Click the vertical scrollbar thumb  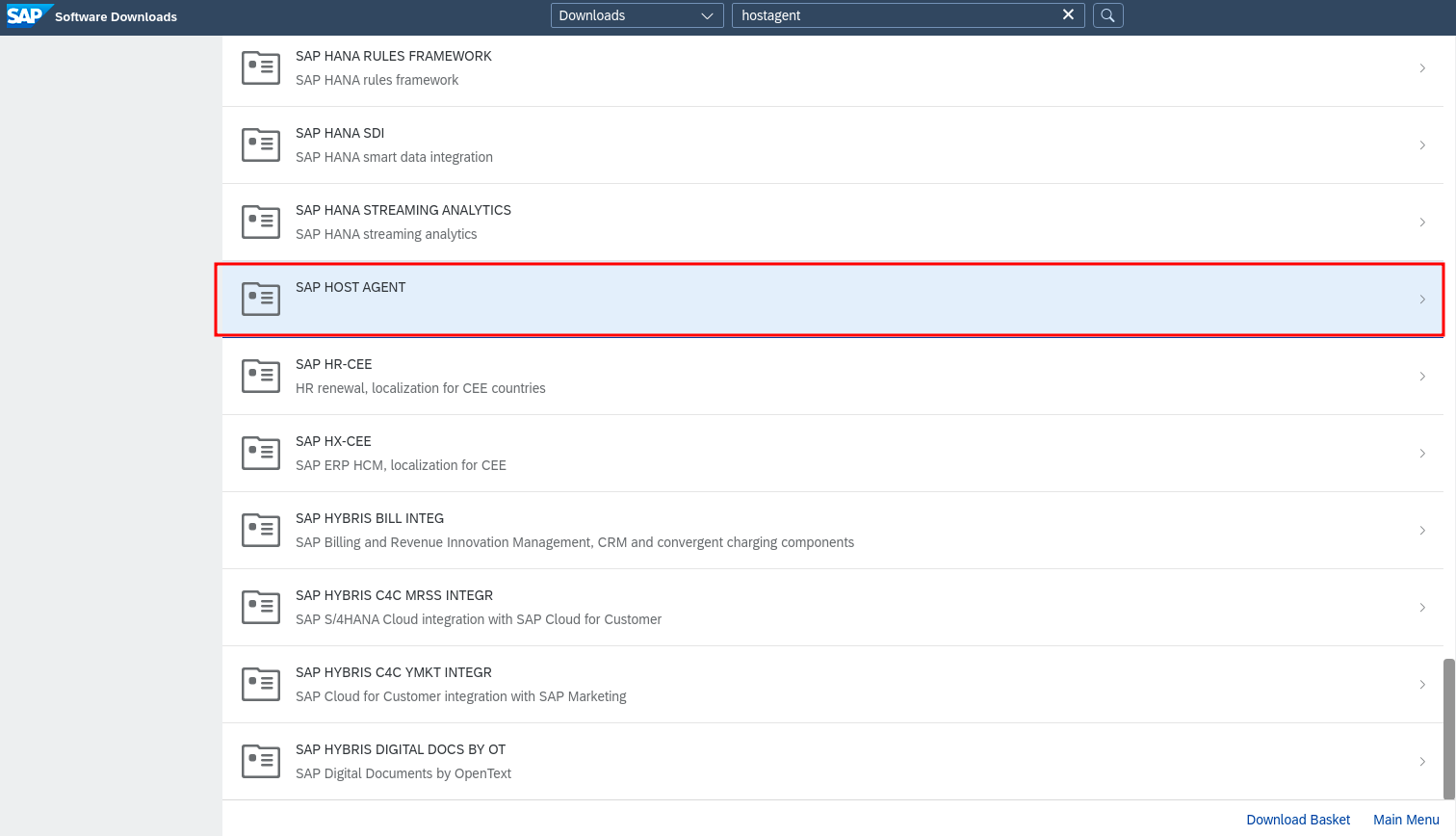[1448, 727]
